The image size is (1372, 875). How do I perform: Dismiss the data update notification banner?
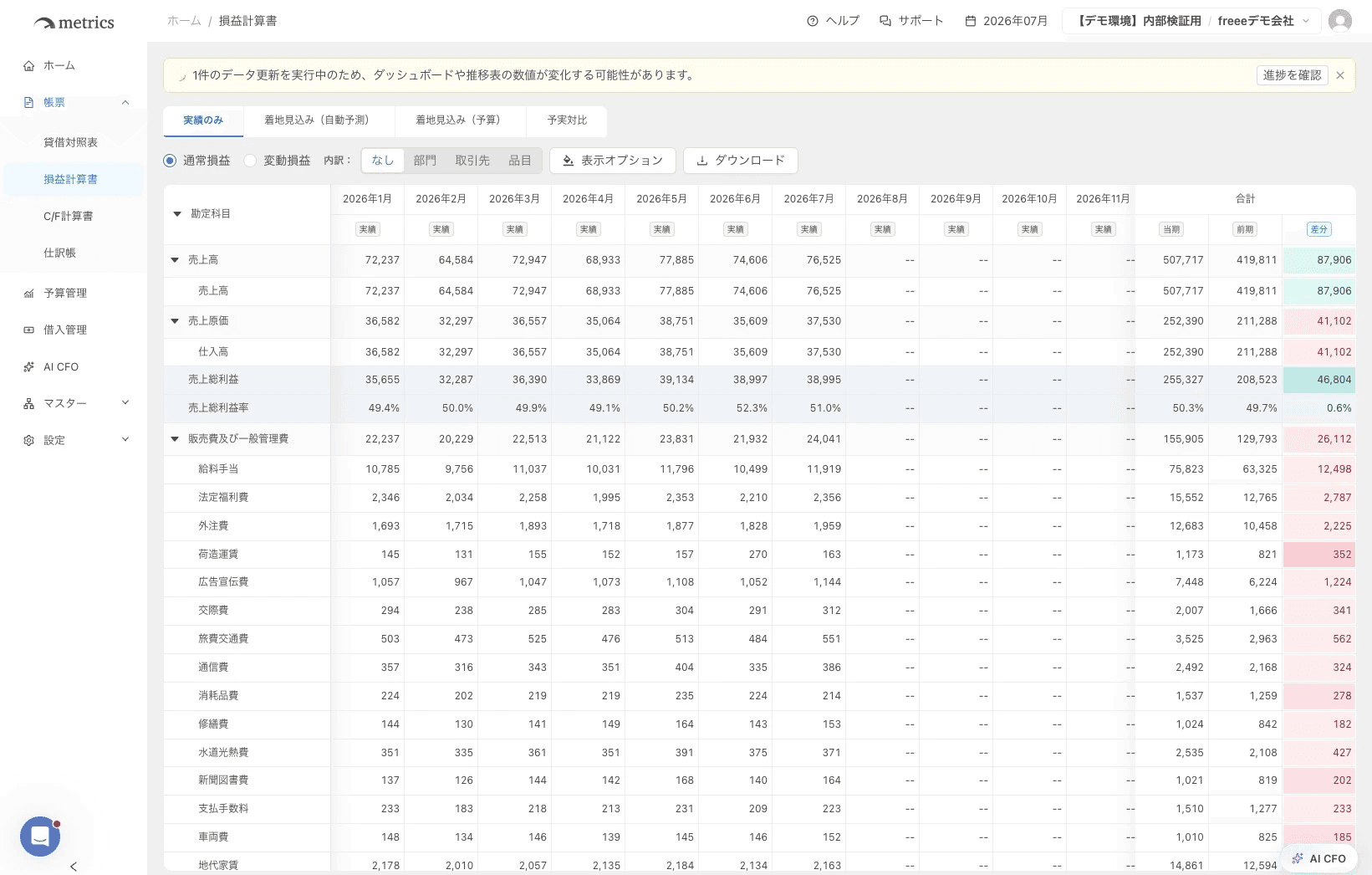(x=1340, y=75)
